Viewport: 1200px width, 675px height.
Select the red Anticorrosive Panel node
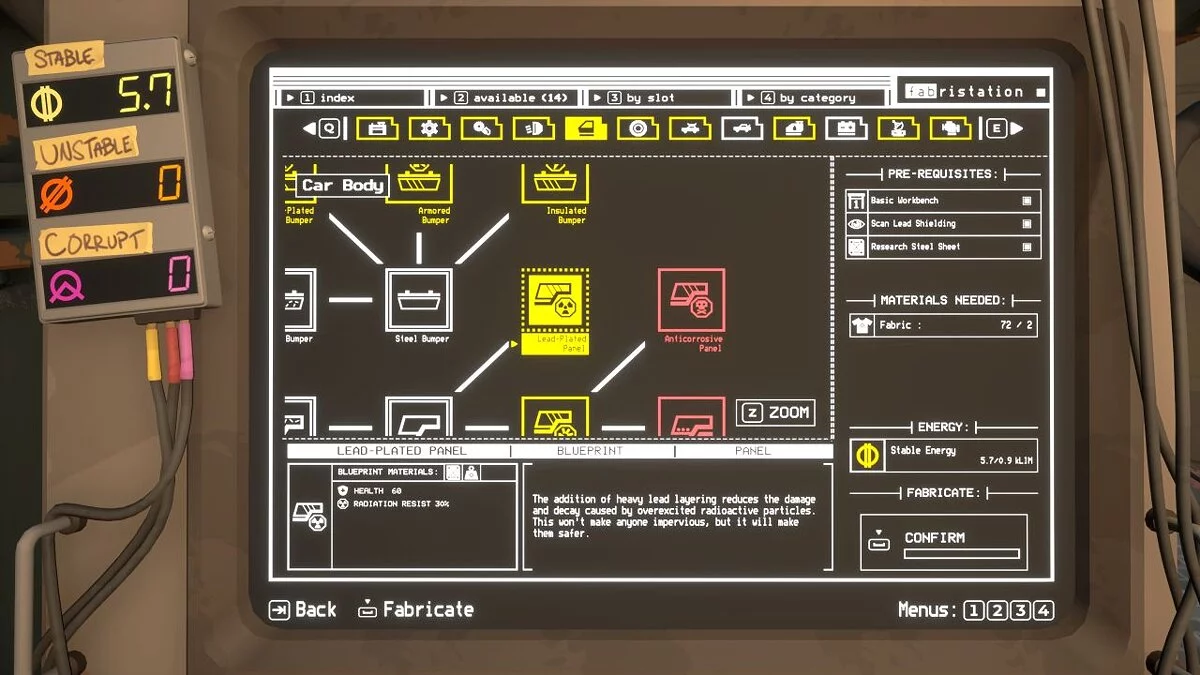[x=692, y=300]
